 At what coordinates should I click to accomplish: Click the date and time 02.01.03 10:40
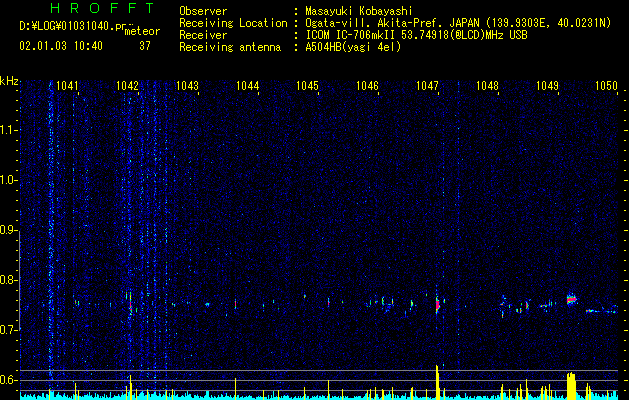(61, 46)
